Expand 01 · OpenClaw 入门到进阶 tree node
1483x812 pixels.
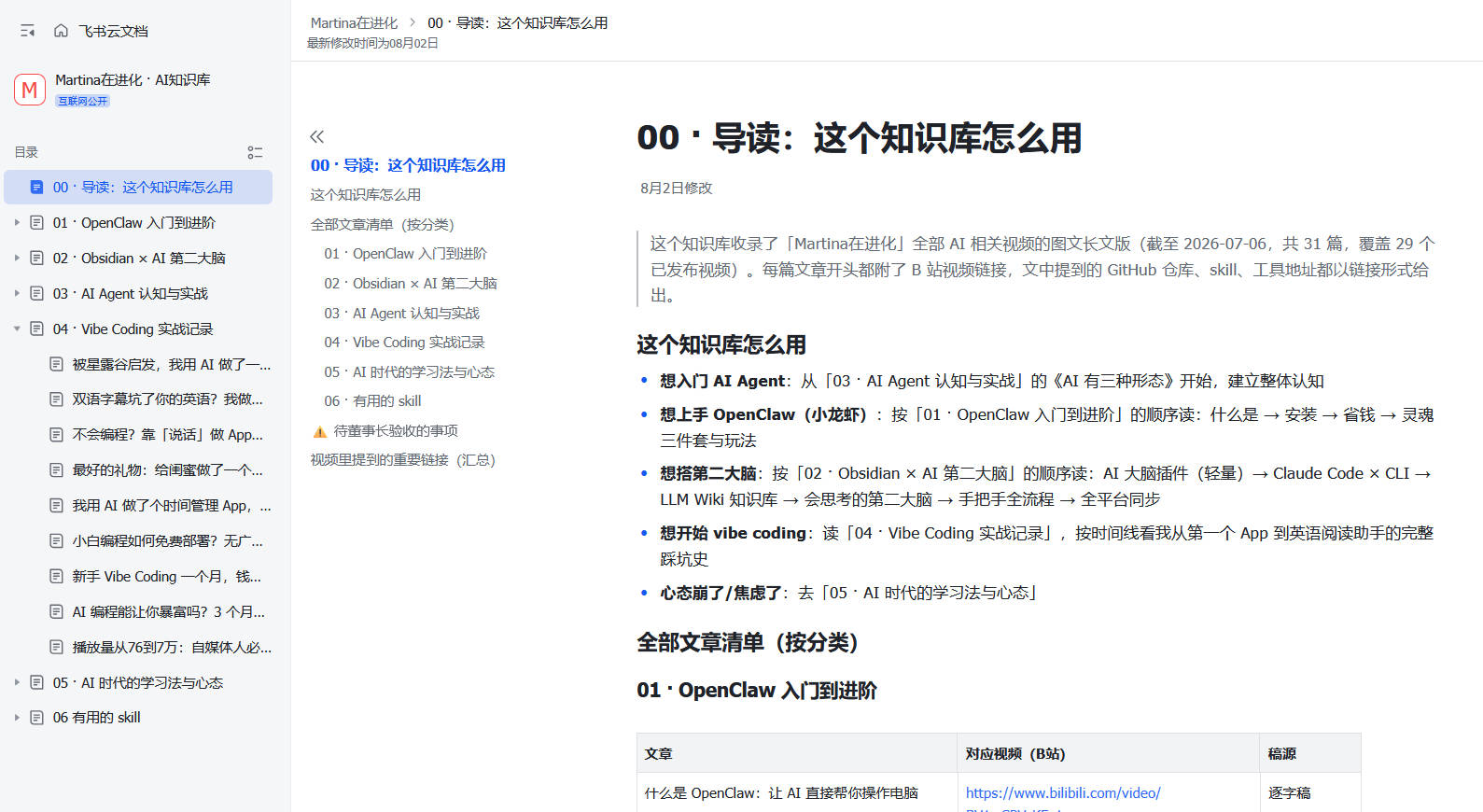pos(17,222)
